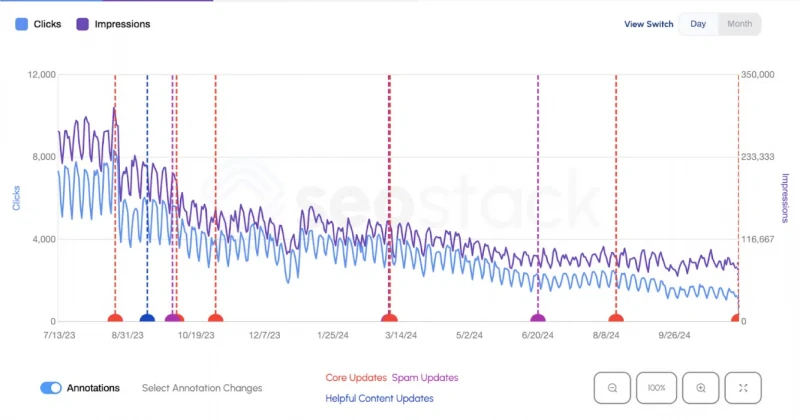Click the red core update marker near 8/31/23

[x=115, y=318]
